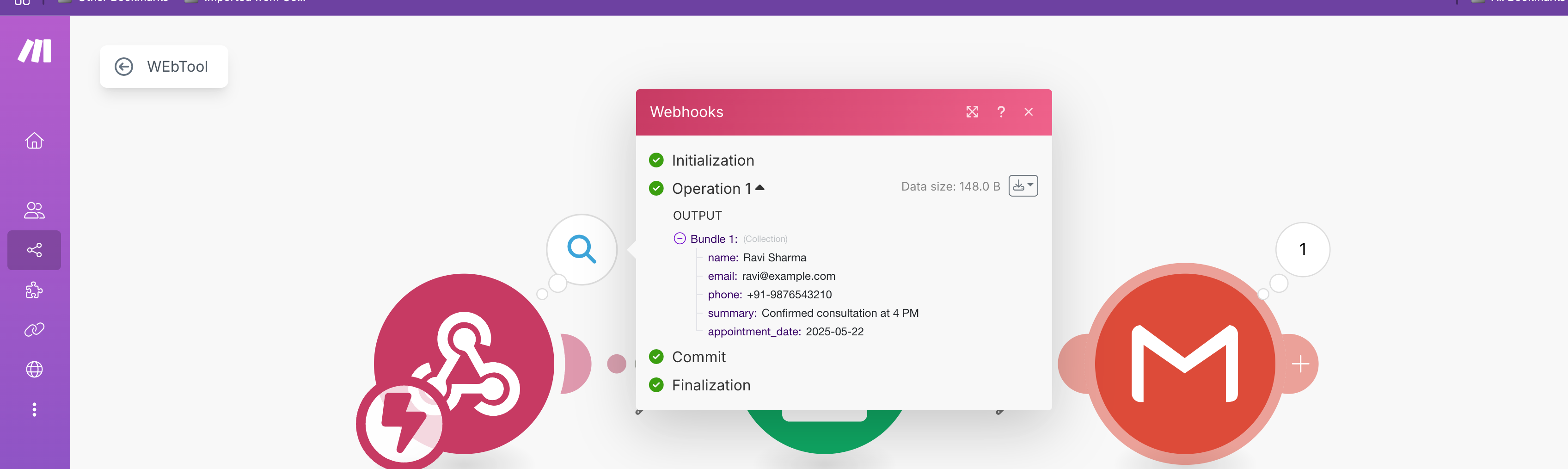
Task: Collapse Operation 1 with the arrow
Action: [759, 188]
